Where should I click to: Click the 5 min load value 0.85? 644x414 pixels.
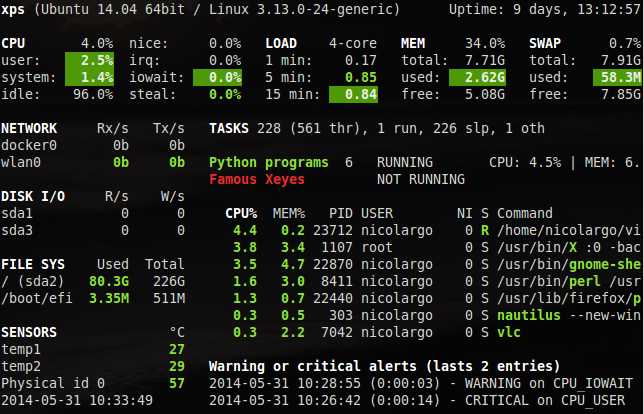361,77
